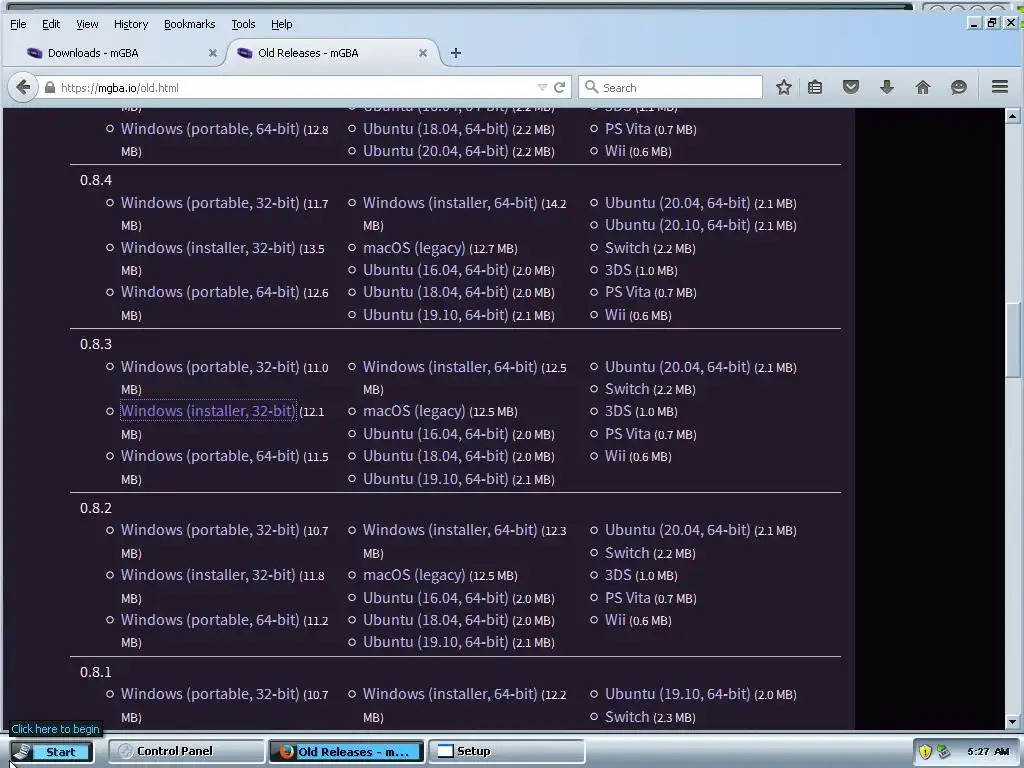
Task: Click the scrollbar up arrow
Action: (x=1012, y=116)
